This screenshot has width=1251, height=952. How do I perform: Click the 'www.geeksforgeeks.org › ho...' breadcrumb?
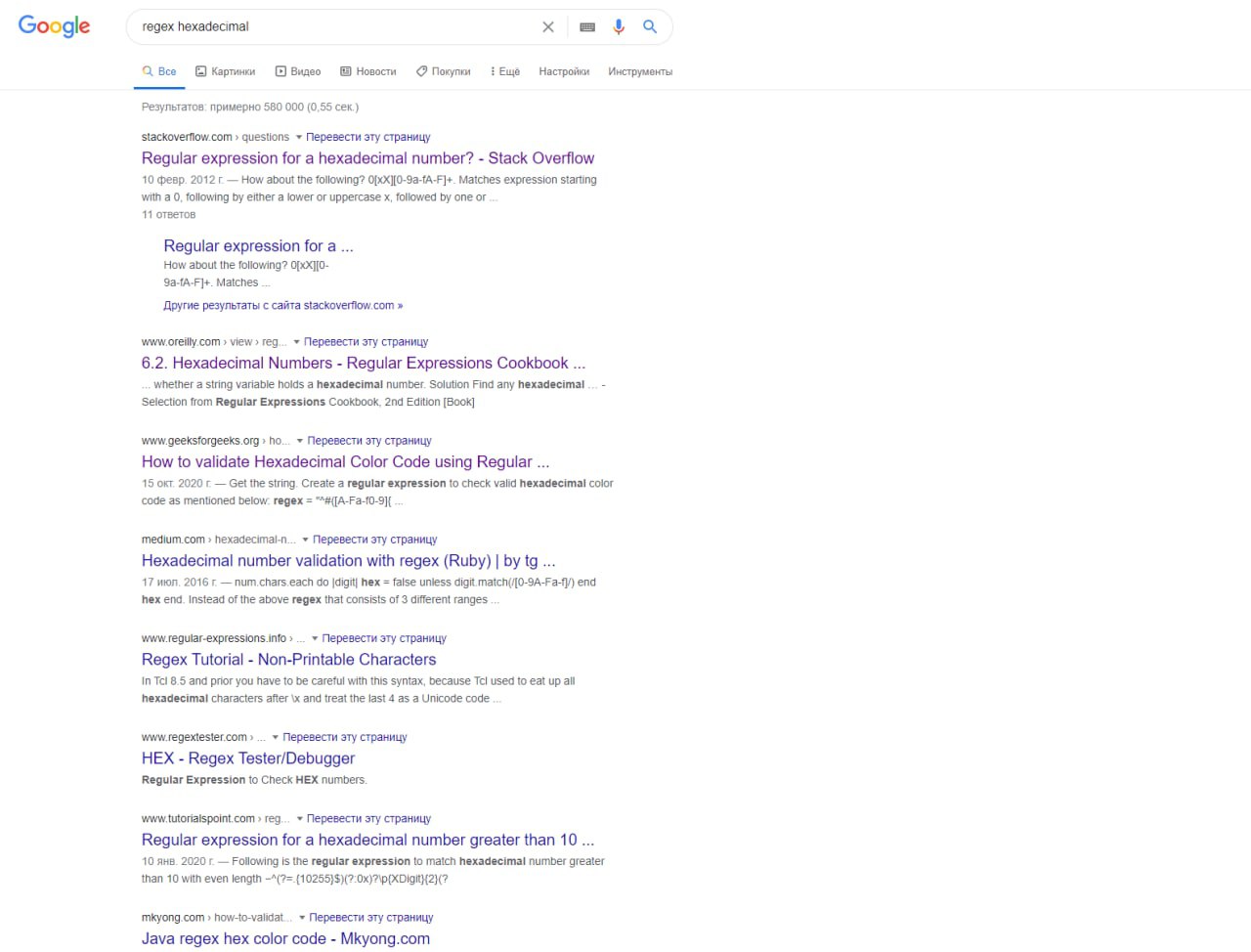pyautogui.click(x=216, y=441)
